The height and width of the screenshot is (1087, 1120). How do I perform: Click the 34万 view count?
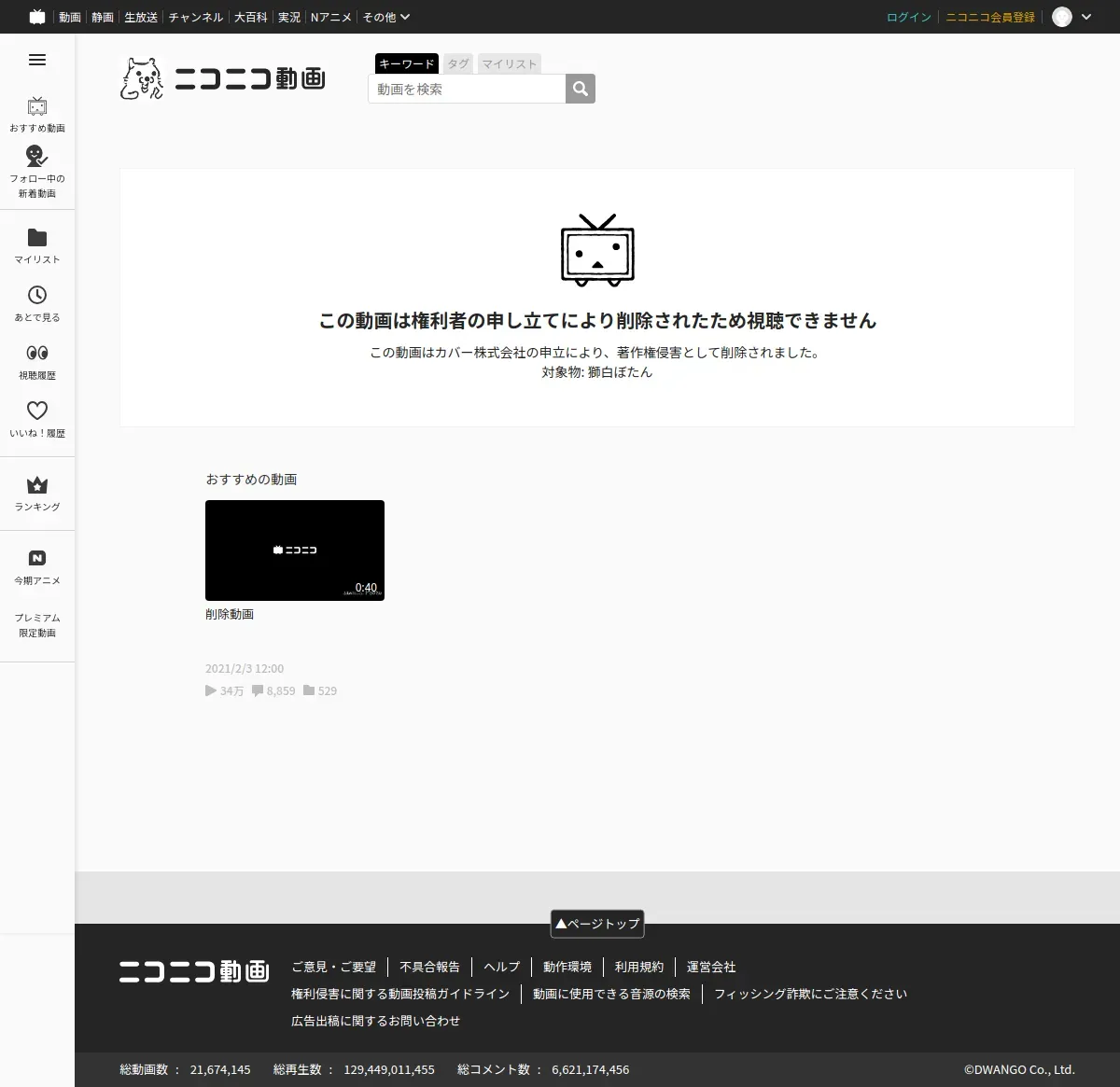point(225,690)
